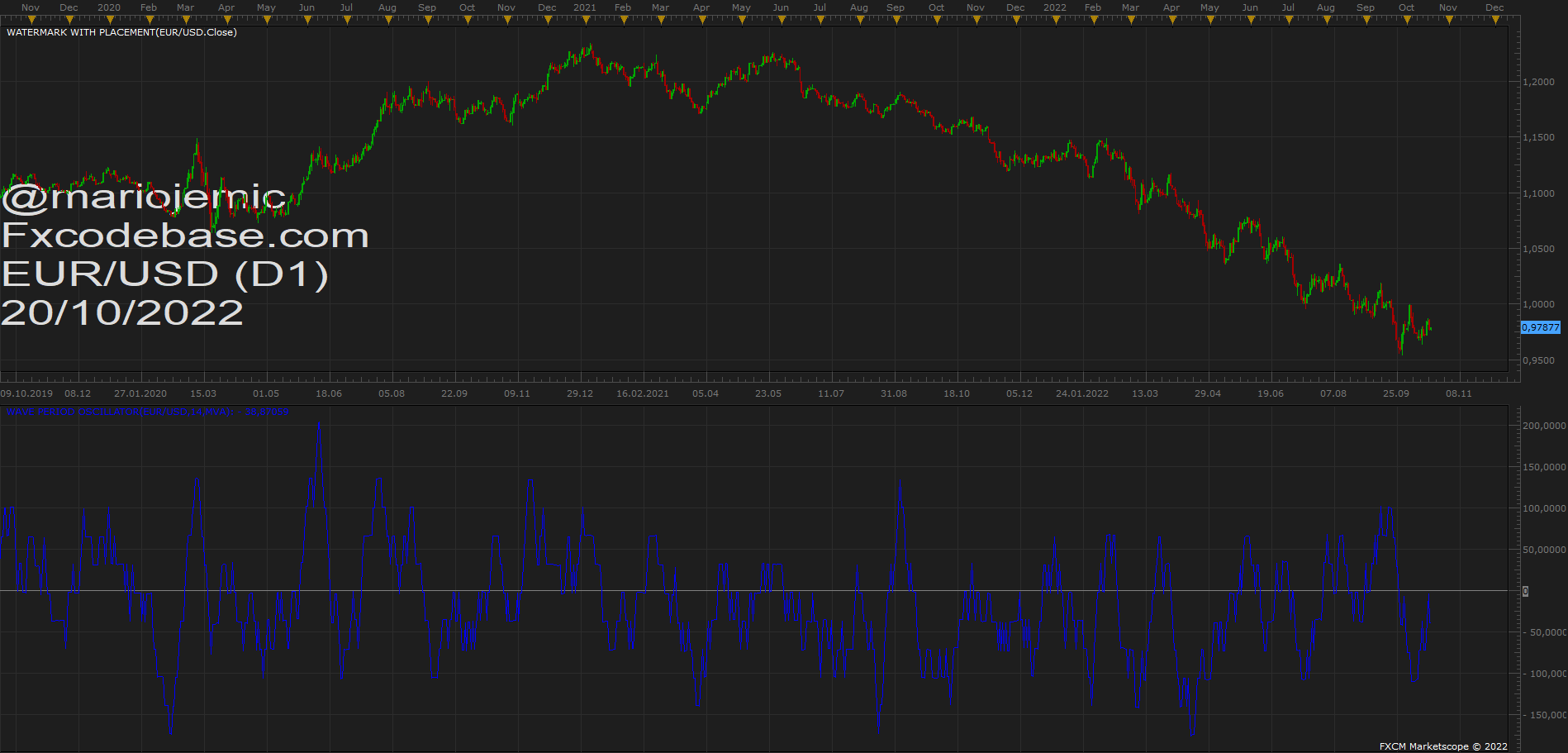Click the 29.04 date on the time axis
This screenshot has height=753, width=1568.
1208,393
